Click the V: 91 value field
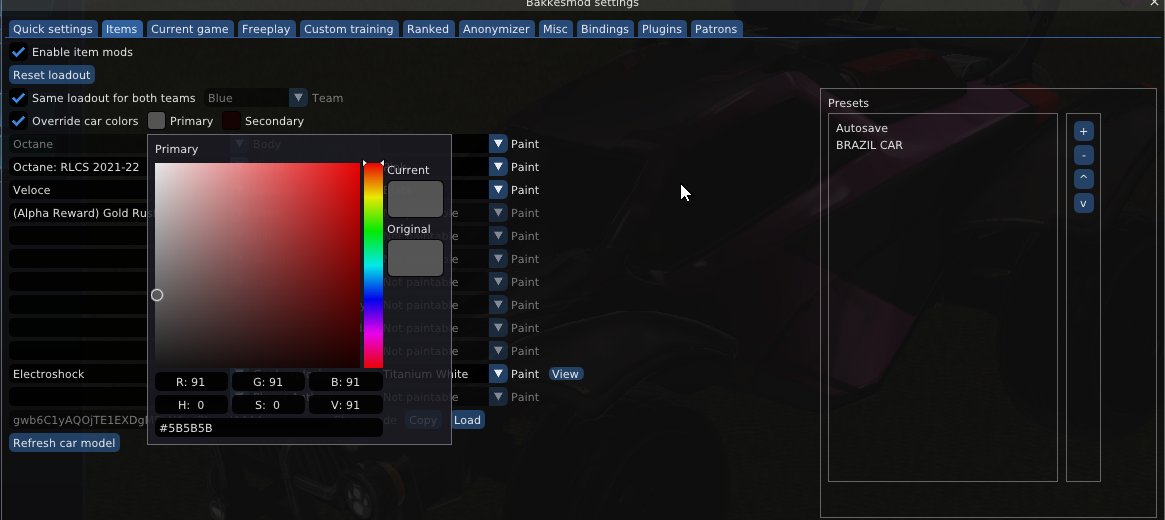 345,405
